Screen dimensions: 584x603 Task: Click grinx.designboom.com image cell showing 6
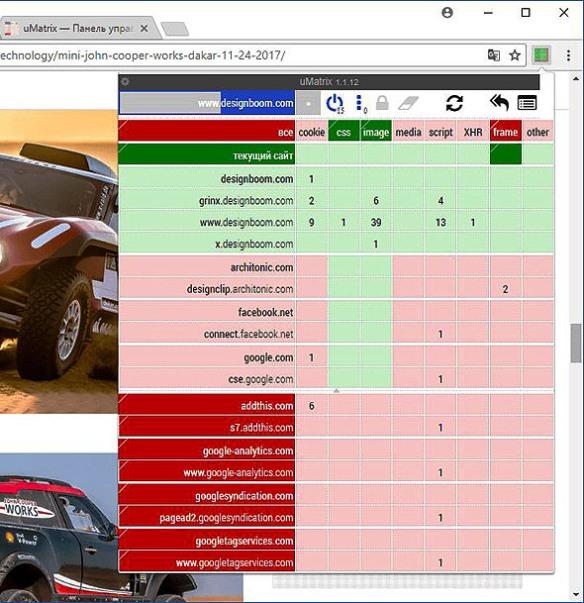coord(376,200)
